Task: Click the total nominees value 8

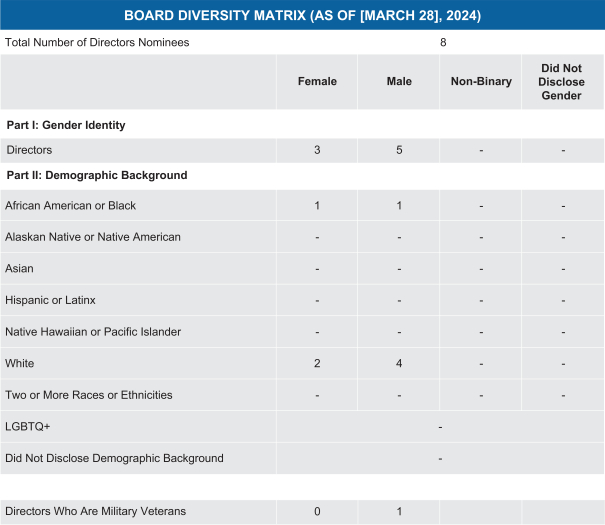Action: click(441, 43)
